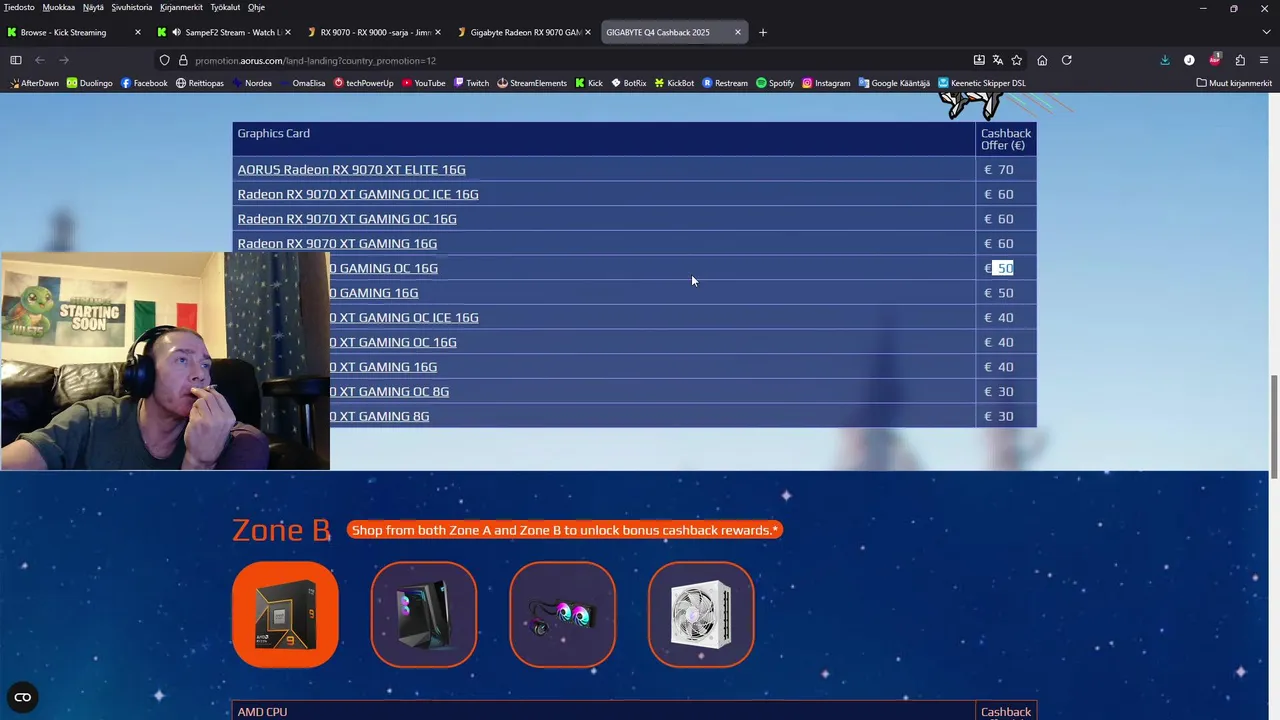Toggle the Firefox sidebar button
This screenshot has width=1280, height=720.
click(x=15, y=60)
